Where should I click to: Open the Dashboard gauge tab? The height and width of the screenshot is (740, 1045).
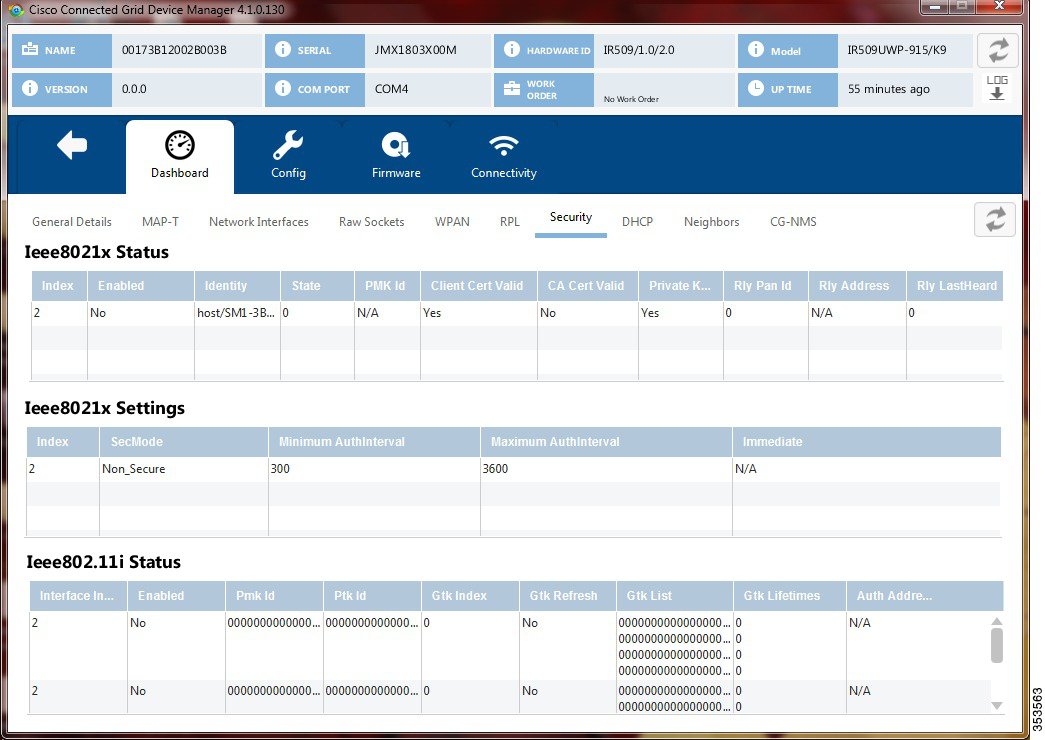[180, 157]
